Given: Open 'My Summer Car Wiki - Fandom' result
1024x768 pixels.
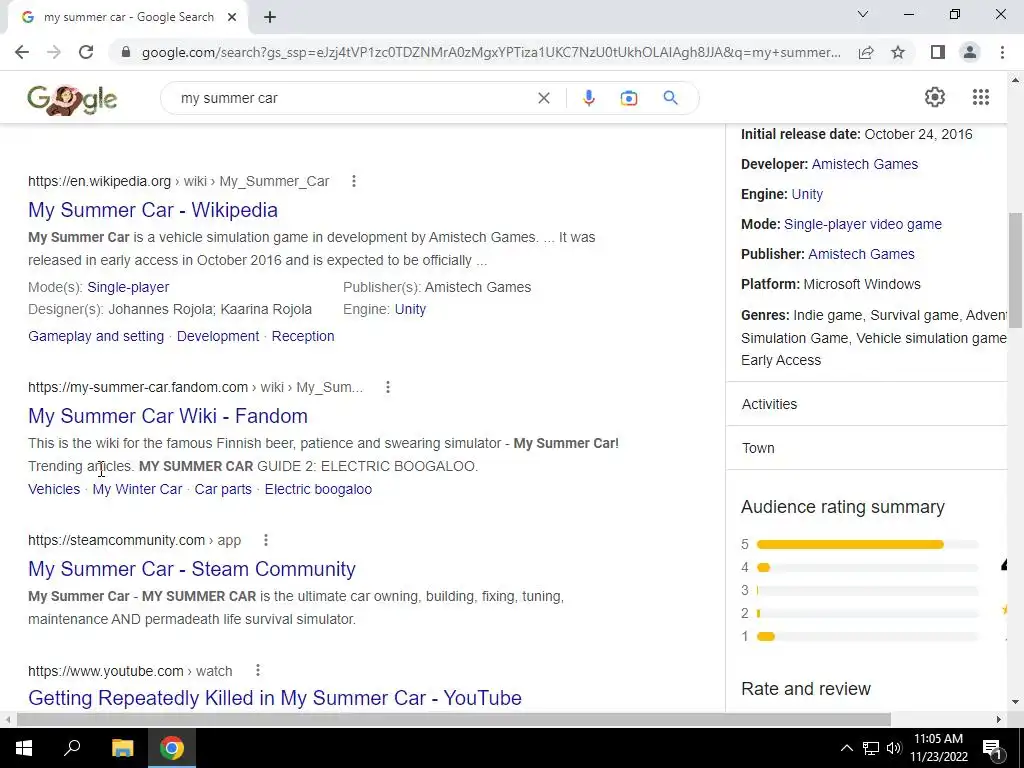Looking at the screenshot, I should pos(168,416).
